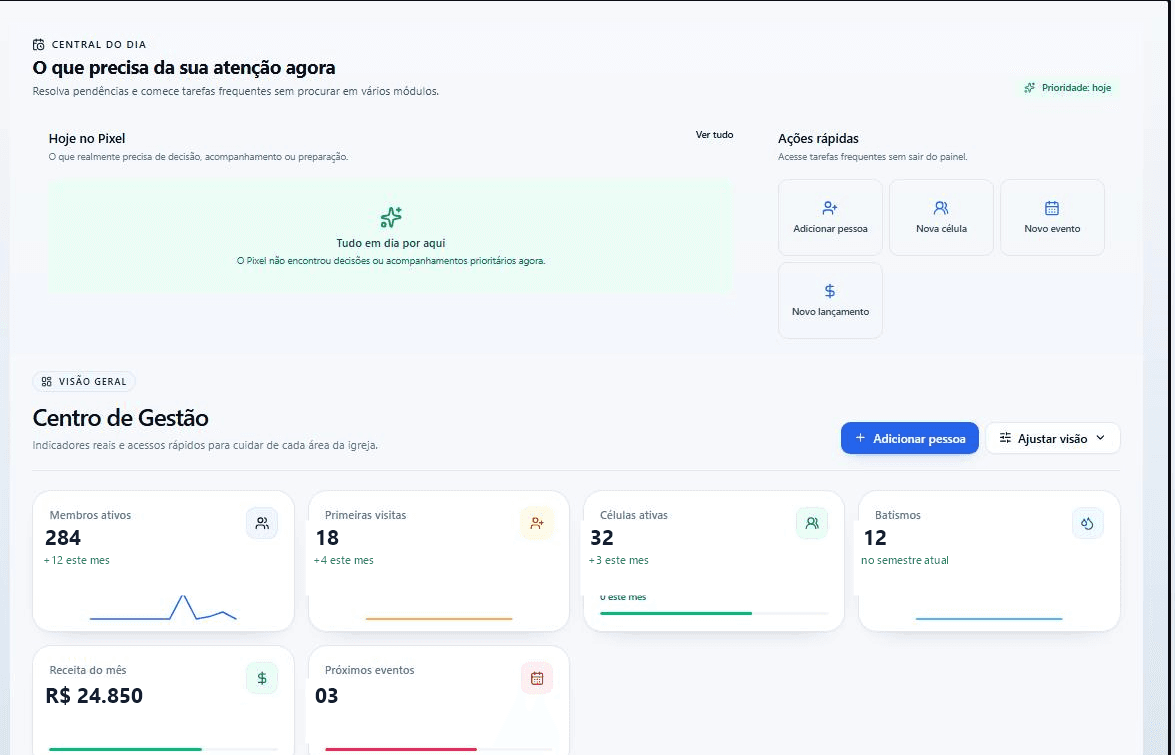This screenshot has width=1175, height=755.
Task: Click the Membros ativos value 284
Action: tap(63, 538)
